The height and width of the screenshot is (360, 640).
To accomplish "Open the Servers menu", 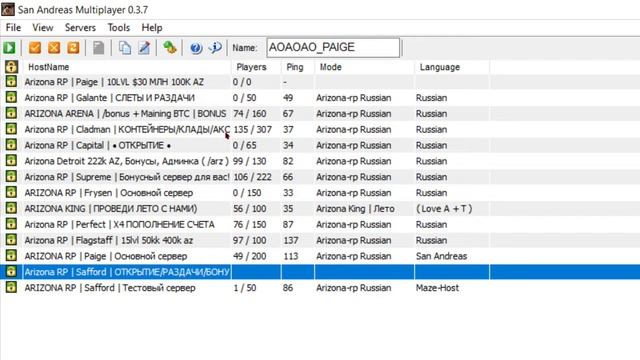I will [80, 28].
